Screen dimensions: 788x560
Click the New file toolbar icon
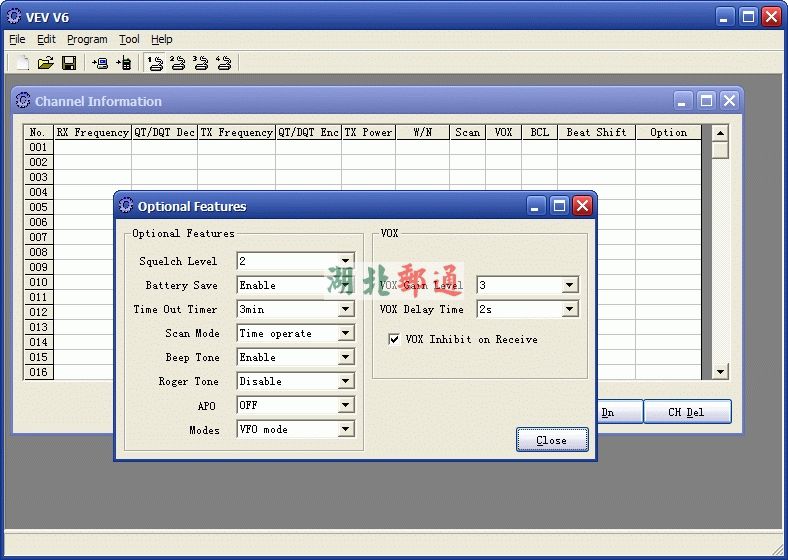coord(22,63)
